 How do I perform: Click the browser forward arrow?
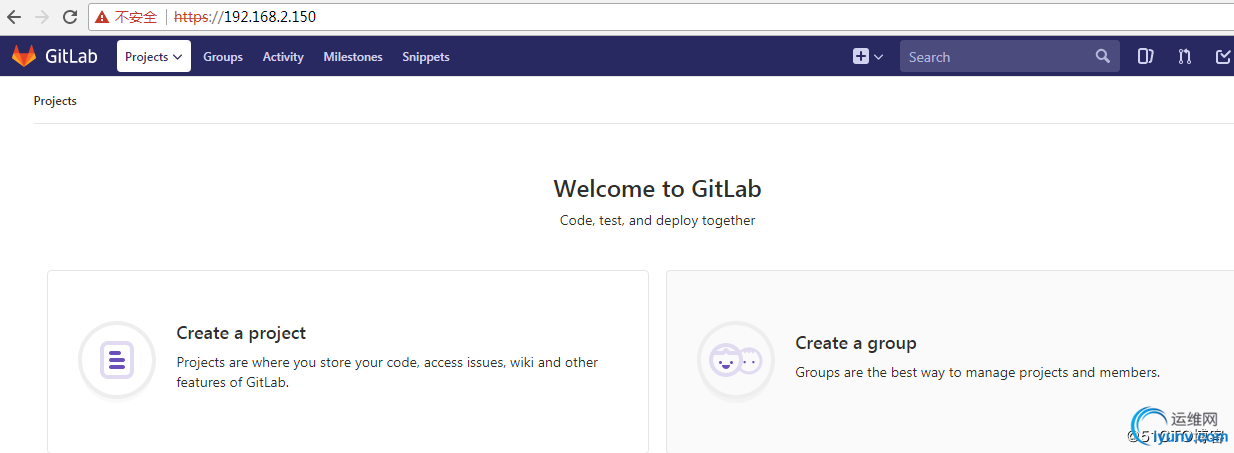click(x=42, y=17)
